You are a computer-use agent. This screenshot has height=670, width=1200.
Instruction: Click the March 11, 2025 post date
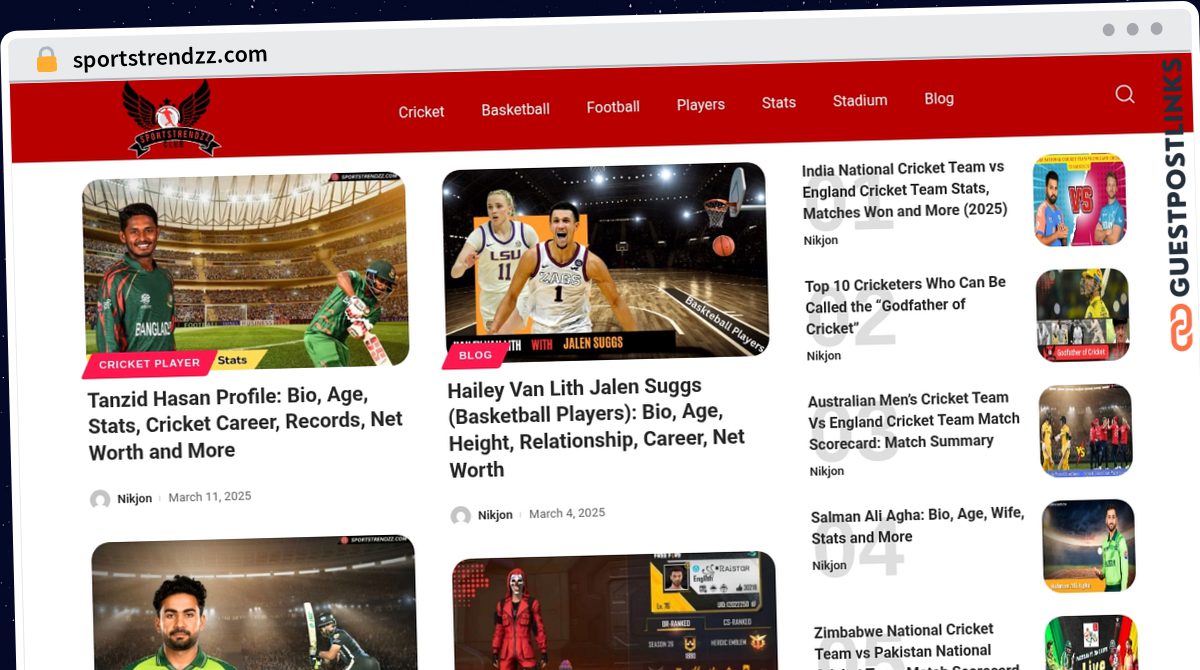[x=210, y=497]
